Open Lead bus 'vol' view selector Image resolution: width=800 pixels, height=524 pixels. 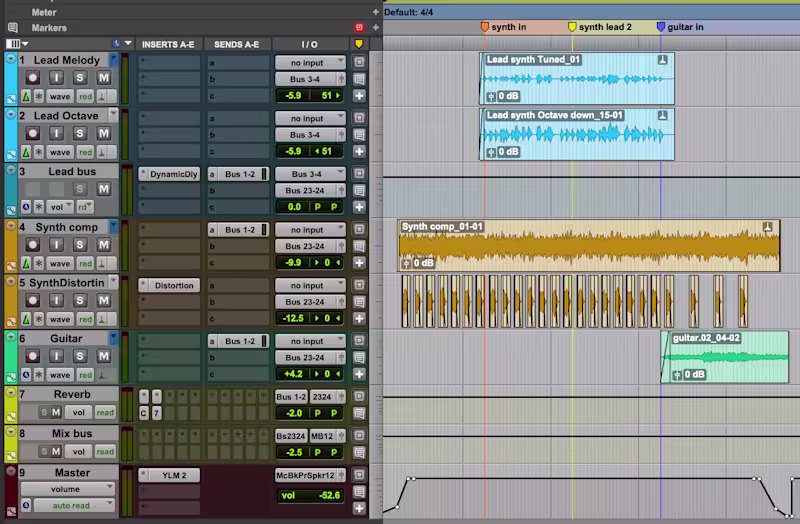[x=60, y=207]
